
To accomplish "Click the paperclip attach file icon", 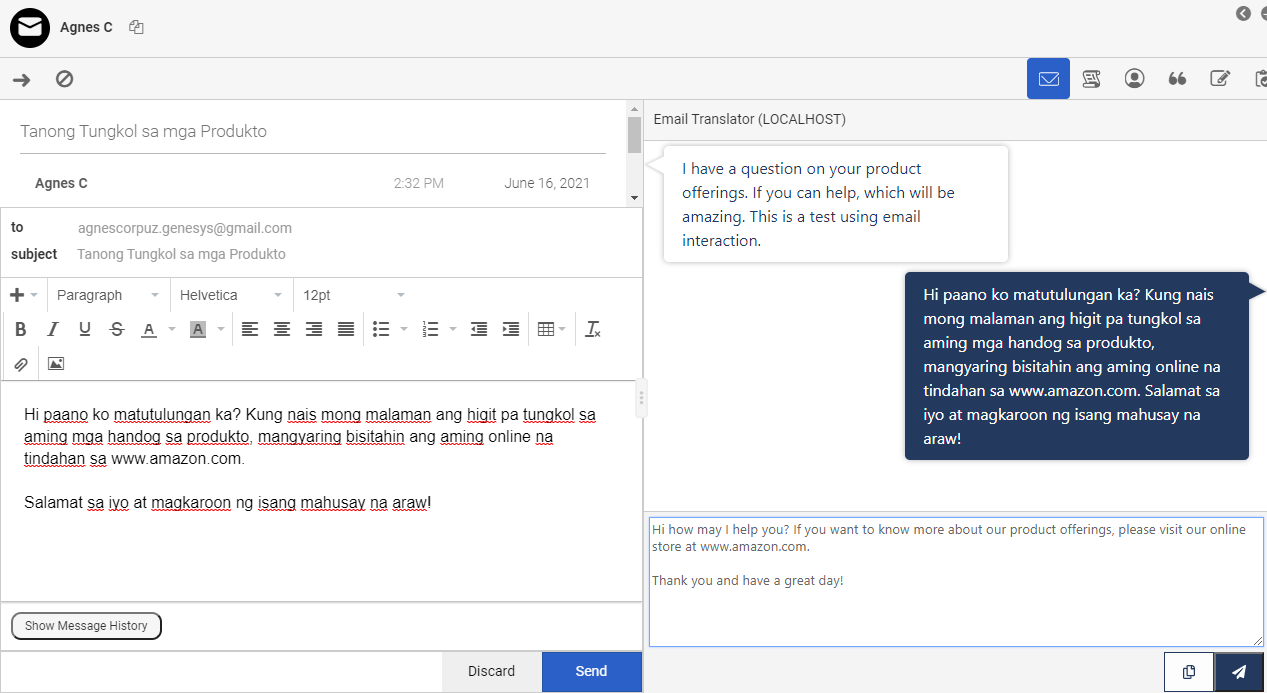I will pyautogui.click(x=20, y=364).
